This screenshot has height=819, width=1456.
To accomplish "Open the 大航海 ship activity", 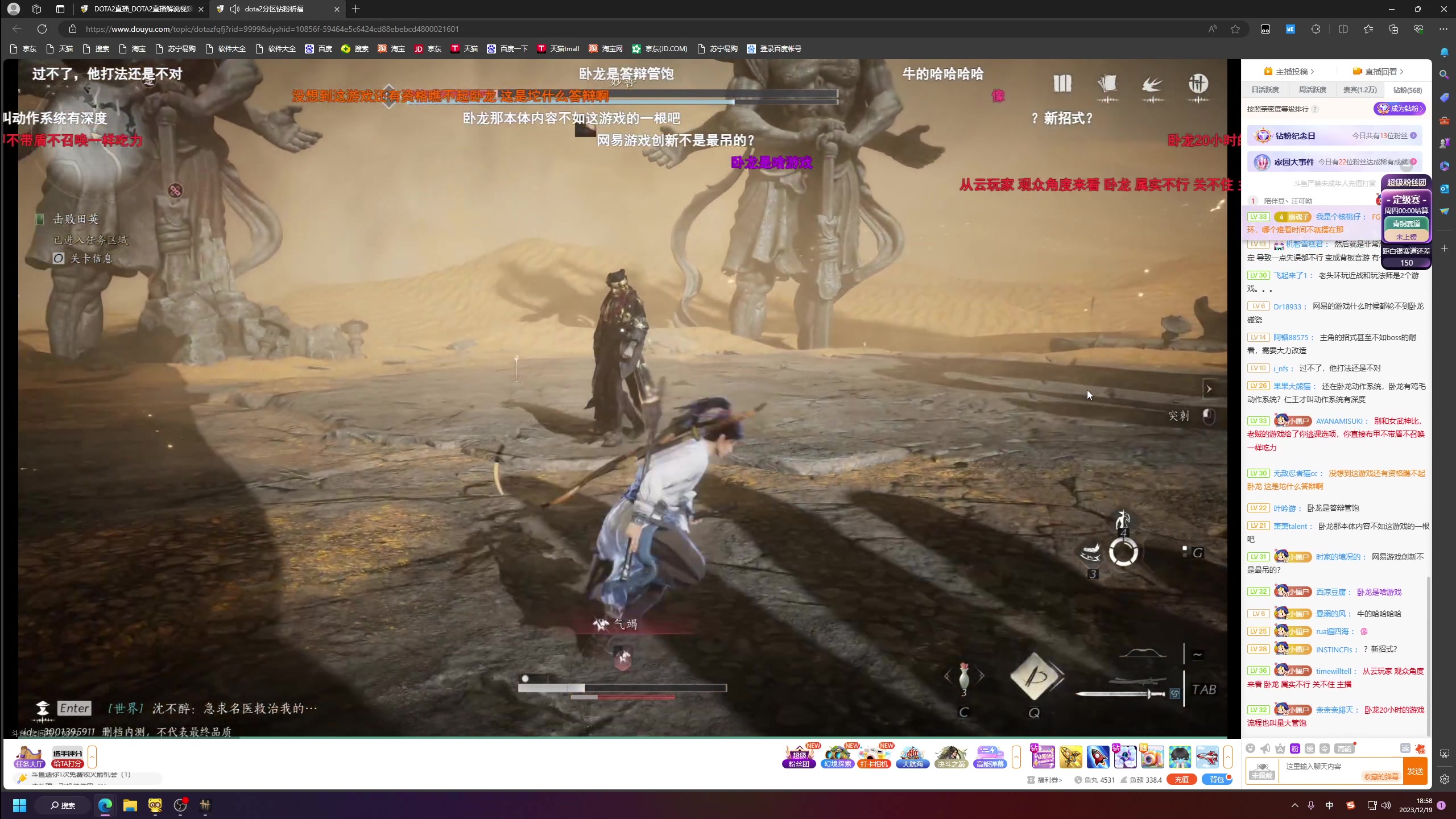I will pos(912,757).
